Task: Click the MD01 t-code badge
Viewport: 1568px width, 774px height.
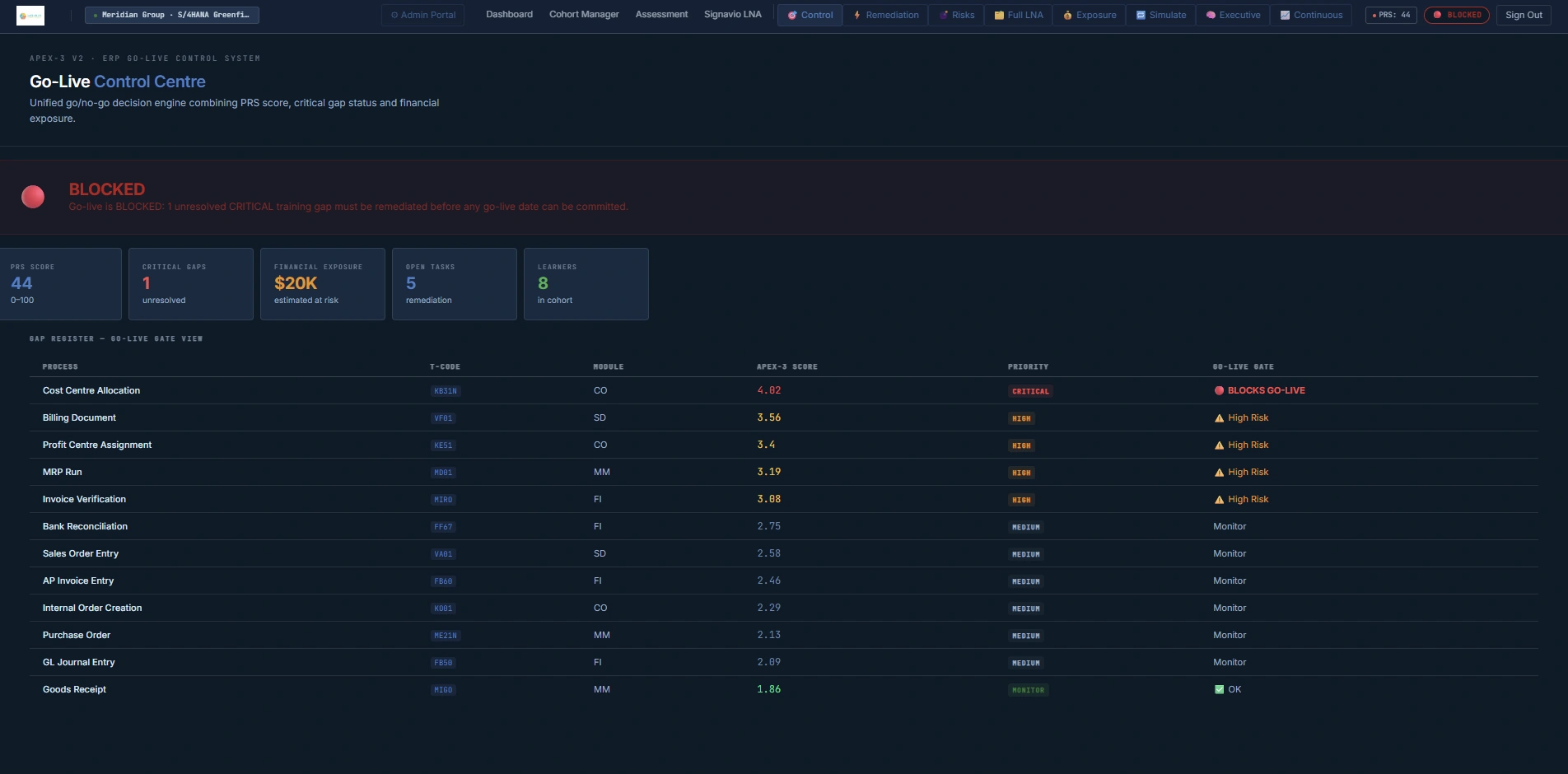Action: click(x=443, y=473)
